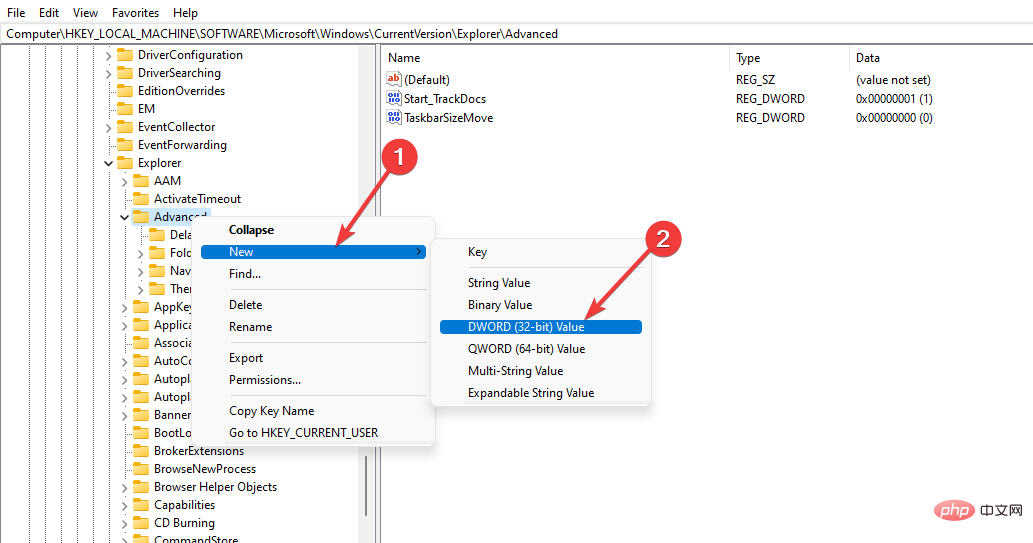Click the Start_TrackDocs DWORD icon
The height and width of the screenshot is (543, 1033).
coord(394,98)
